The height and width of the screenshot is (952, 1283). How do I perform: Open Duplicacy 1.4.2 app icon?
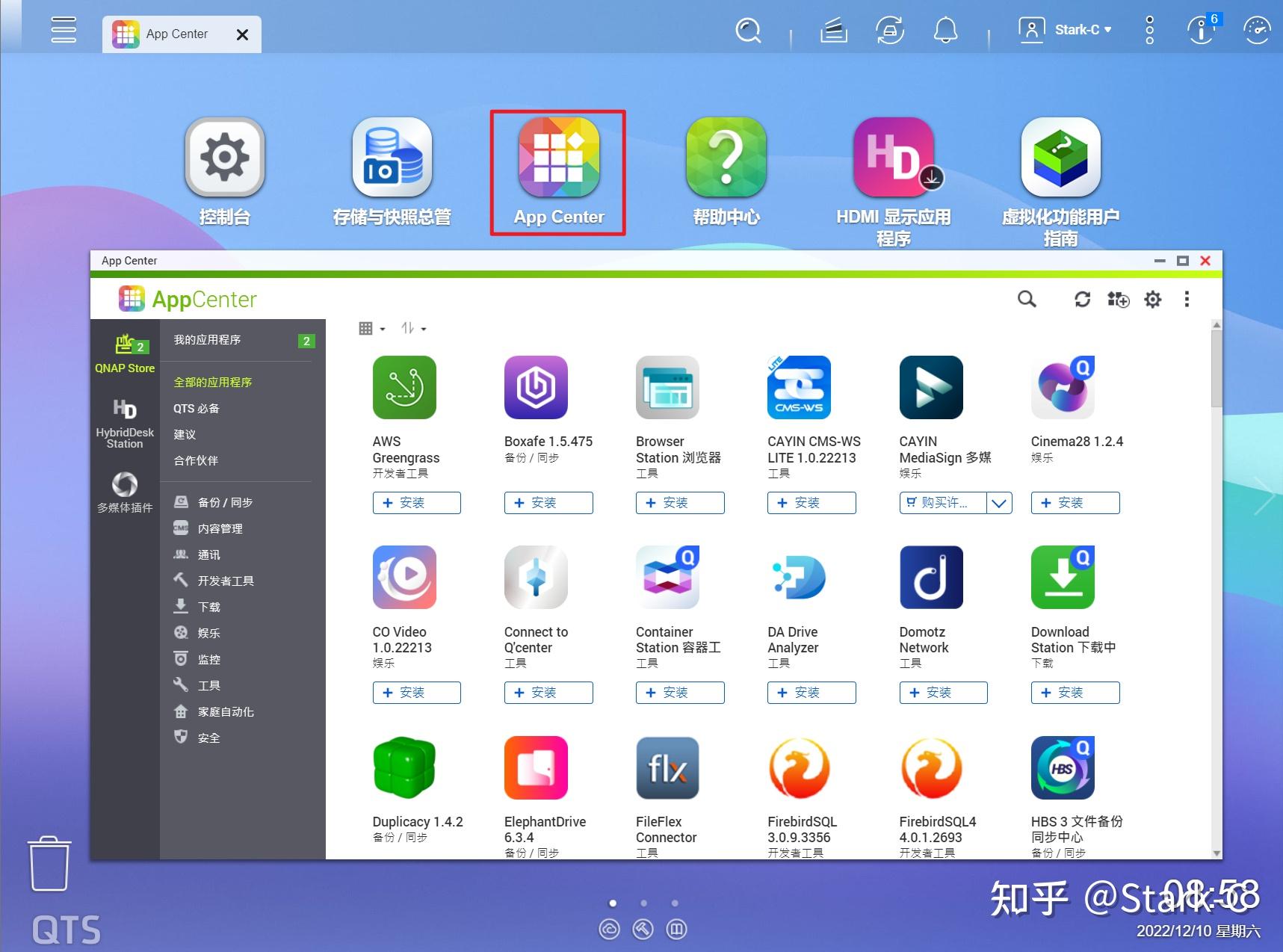point(404,767)
